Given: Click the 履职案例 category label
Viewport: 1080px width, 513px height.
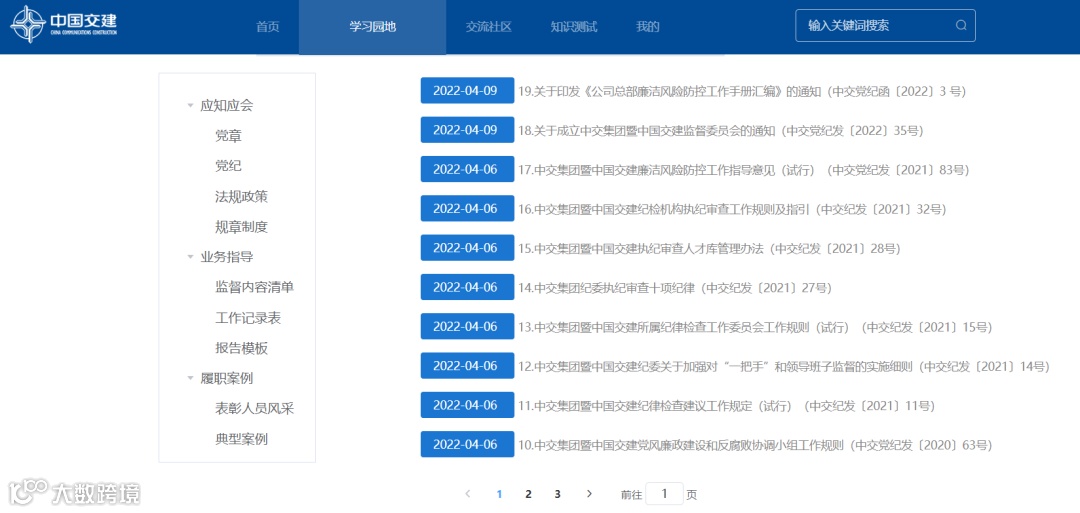Looking at the screenshot, I should pyautogui.click(x=227, y=379).
